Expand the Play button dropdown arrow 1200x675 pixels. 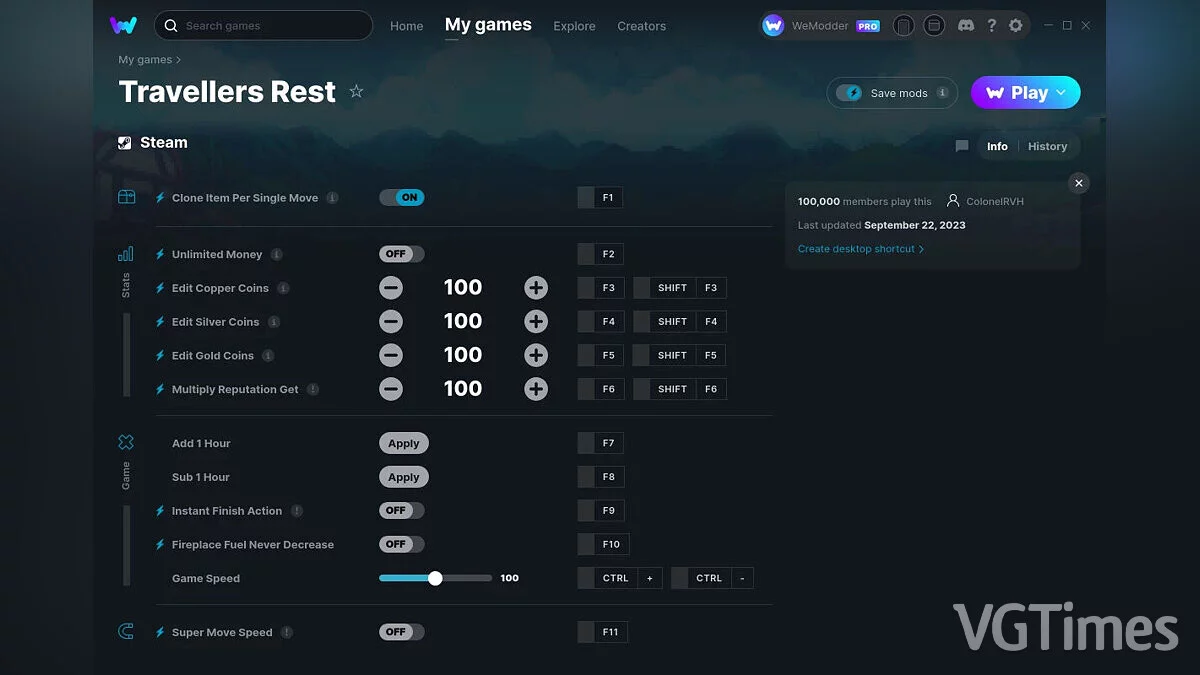[x=1062, y=92]
